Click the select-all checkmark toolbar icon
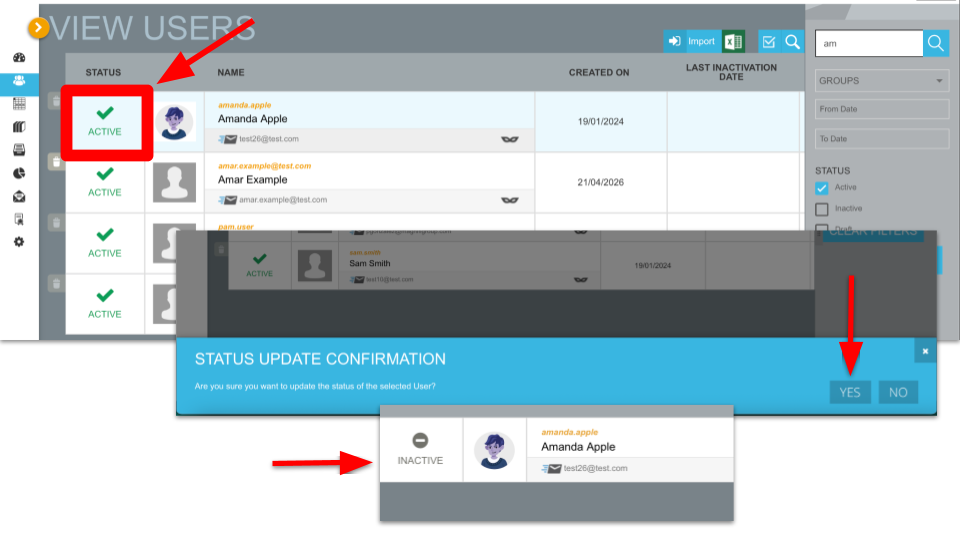The width and height of the screenshot is (960, 540). tap(769, 42)
